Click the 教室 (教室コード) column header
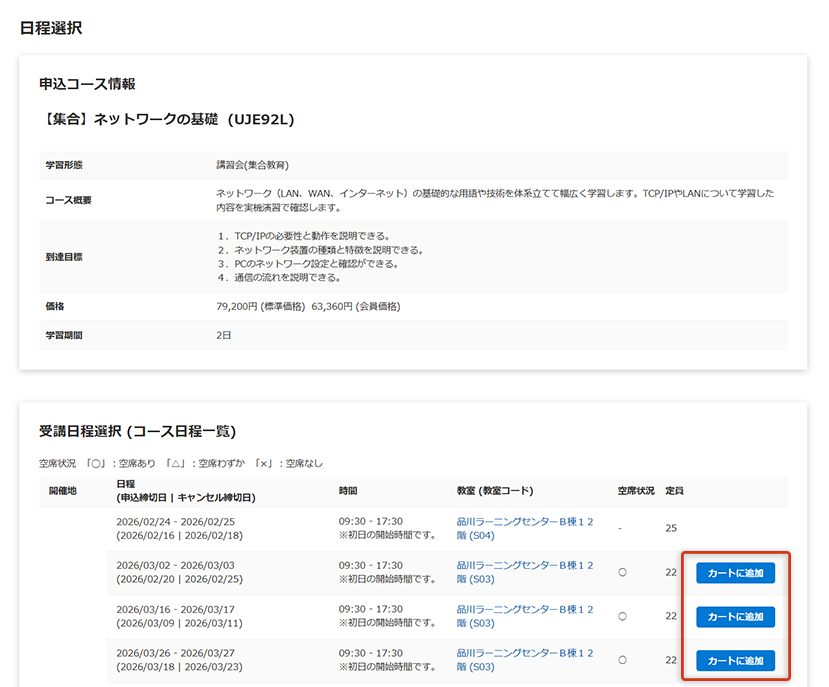This screenshot has width=829, height=687. (495, 491)
